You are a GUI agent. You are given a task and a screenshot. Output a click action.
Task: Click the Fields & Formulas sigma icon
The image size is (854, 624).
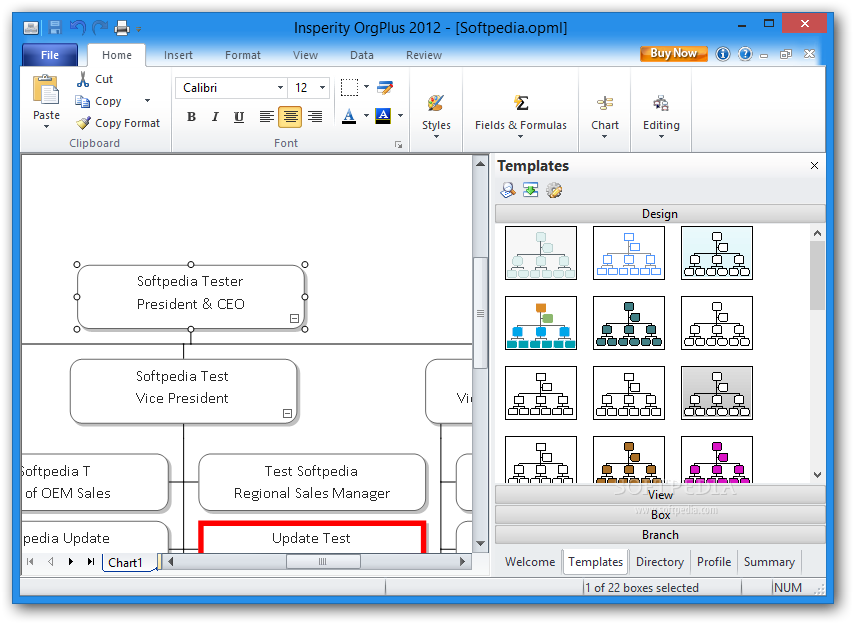521,102
